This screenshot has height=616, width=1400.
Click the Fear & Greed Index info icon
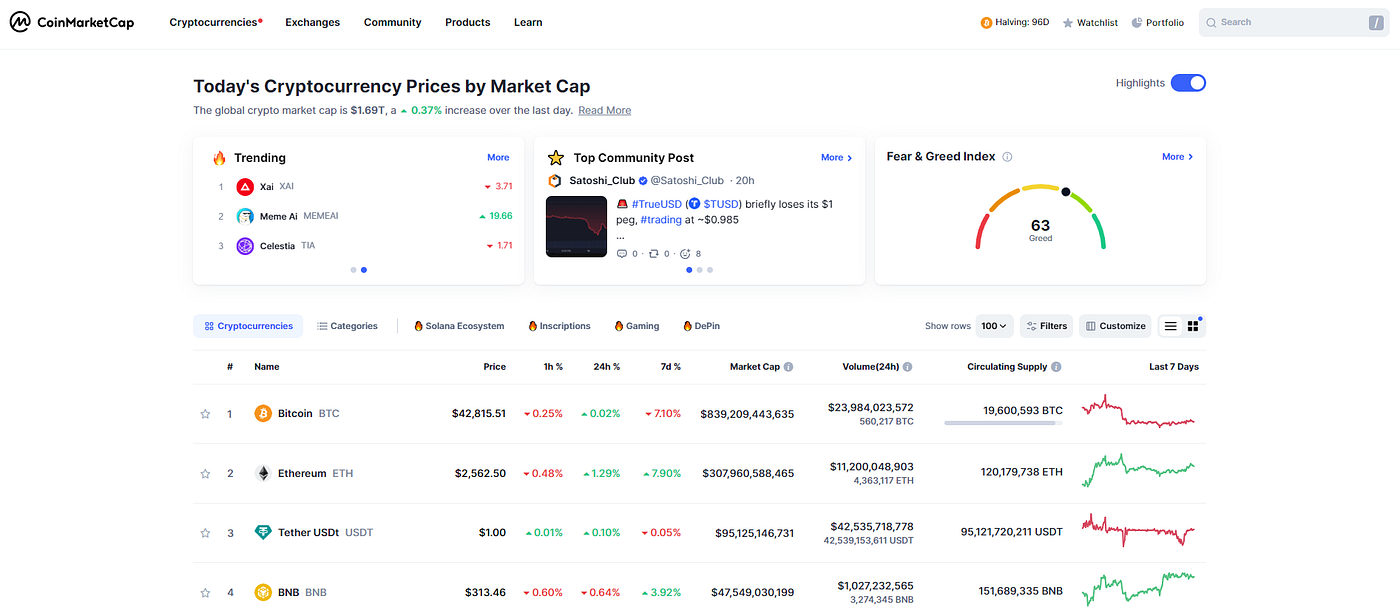click(1007, 157)
